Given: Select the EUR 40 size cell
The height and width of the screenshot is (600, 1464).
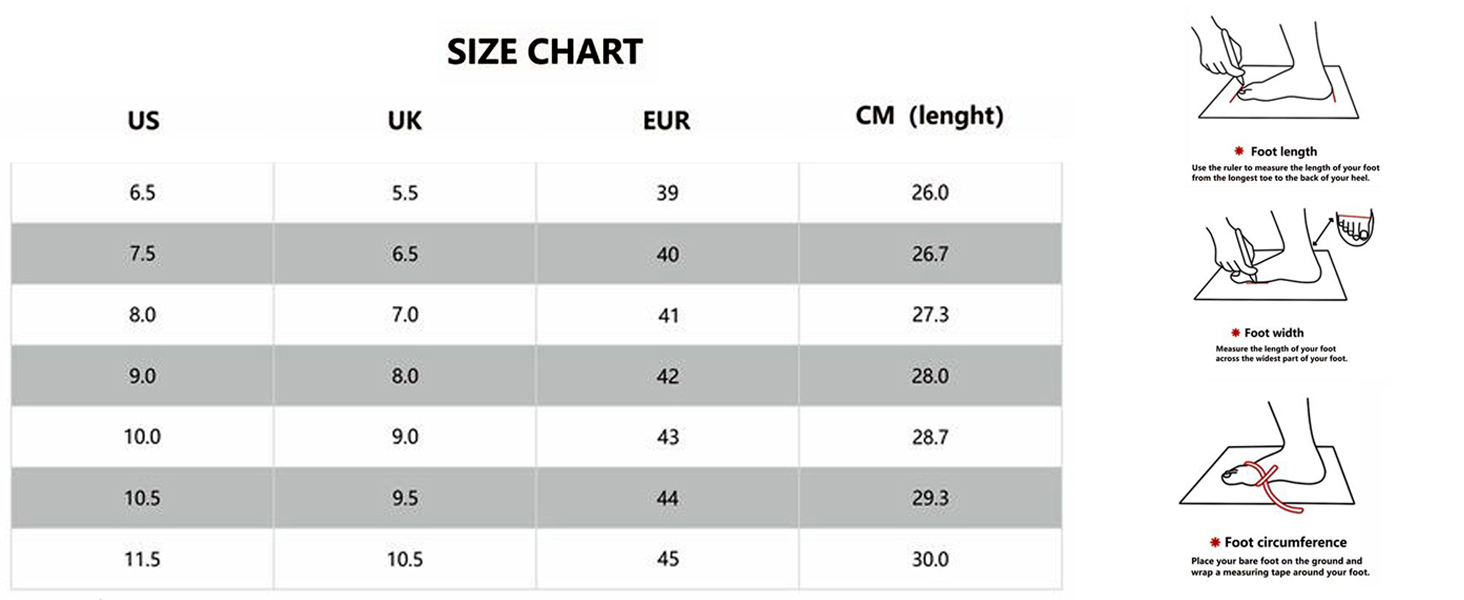Looking at the screenshot, I should (667, 254).
